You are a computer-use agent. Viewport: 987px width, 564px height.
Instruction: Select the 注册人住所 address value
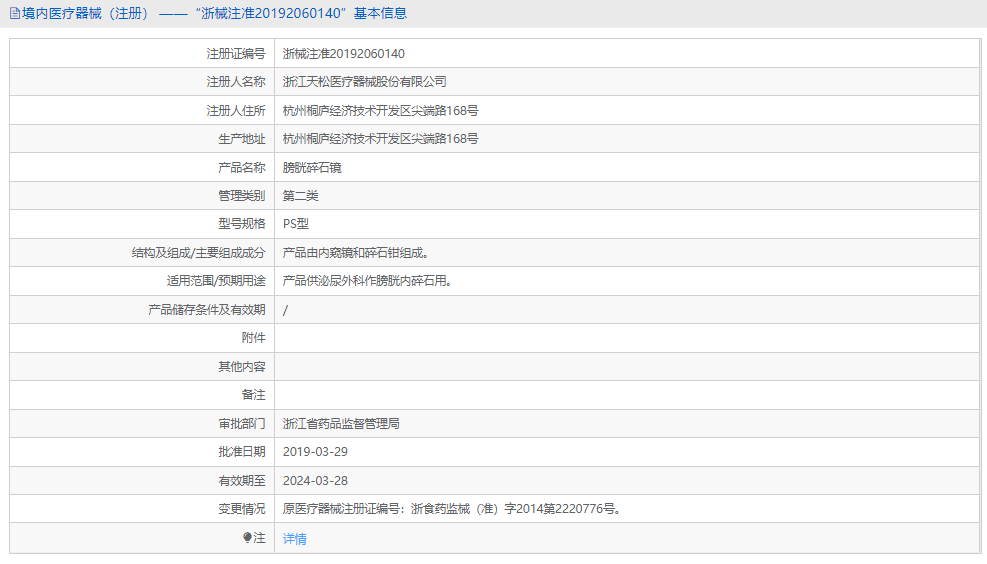tap(380, 111)
